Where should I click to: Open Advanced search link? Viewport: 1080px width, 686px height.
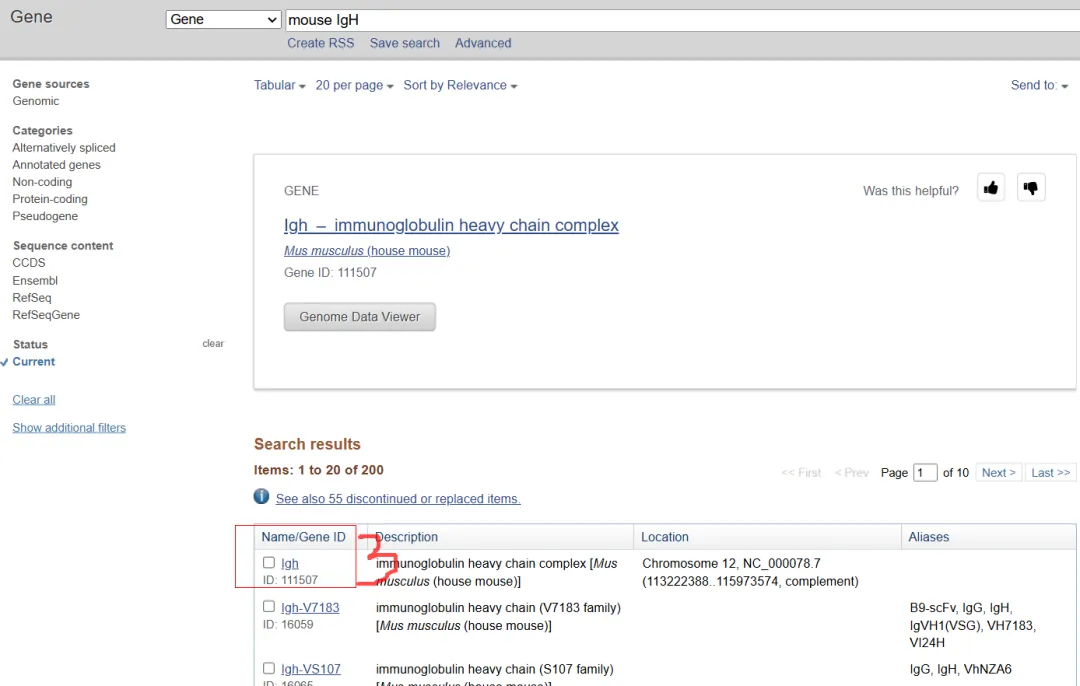tap(483, 43)
